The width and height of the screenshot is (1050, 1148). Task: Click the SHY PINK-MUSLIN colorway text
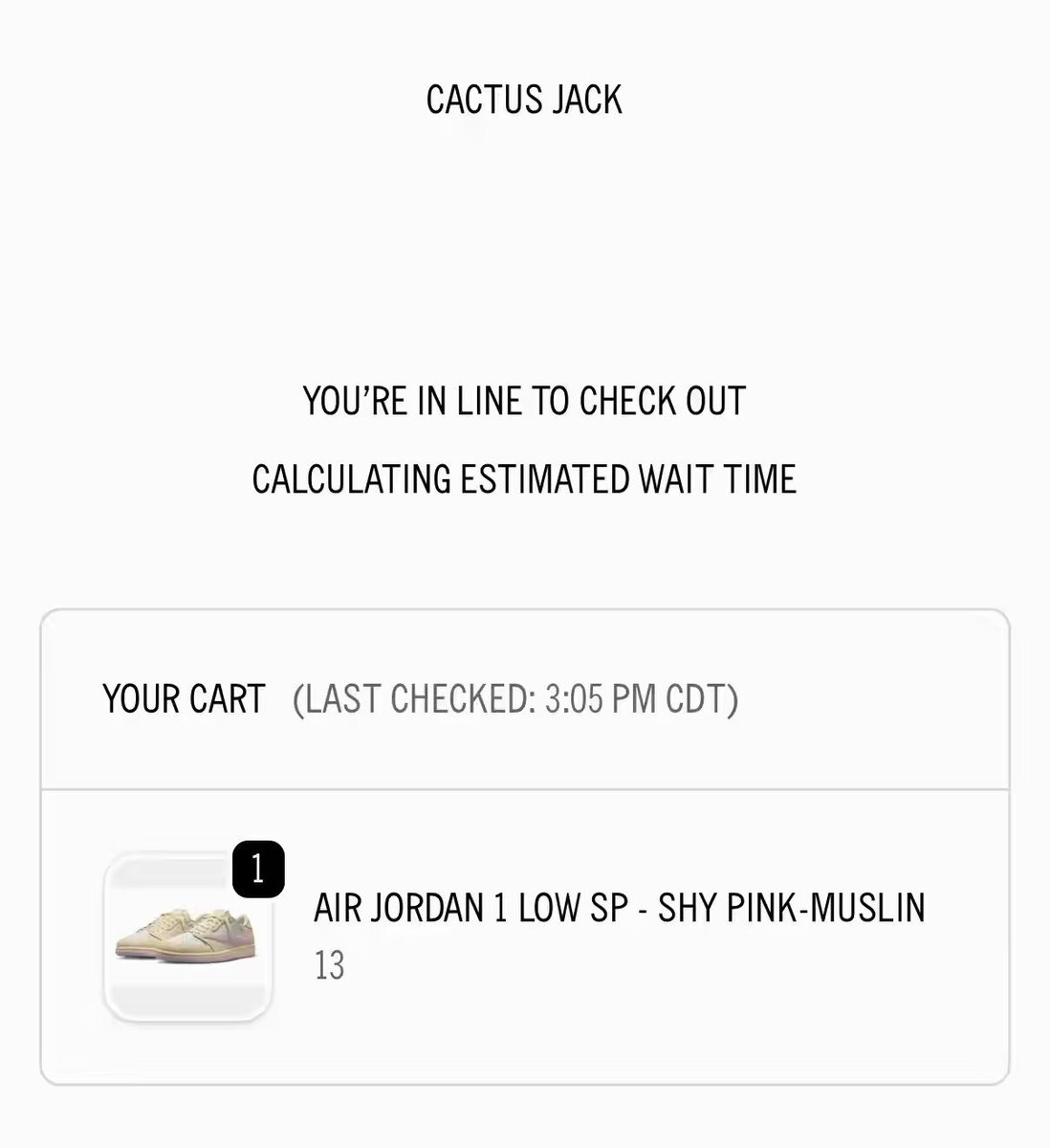[x=792, y=908]
